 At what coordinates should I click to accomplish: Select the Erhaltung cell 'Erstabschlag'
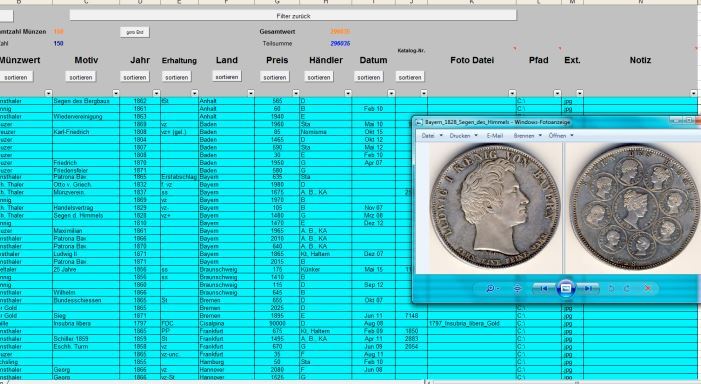[179, 177]
